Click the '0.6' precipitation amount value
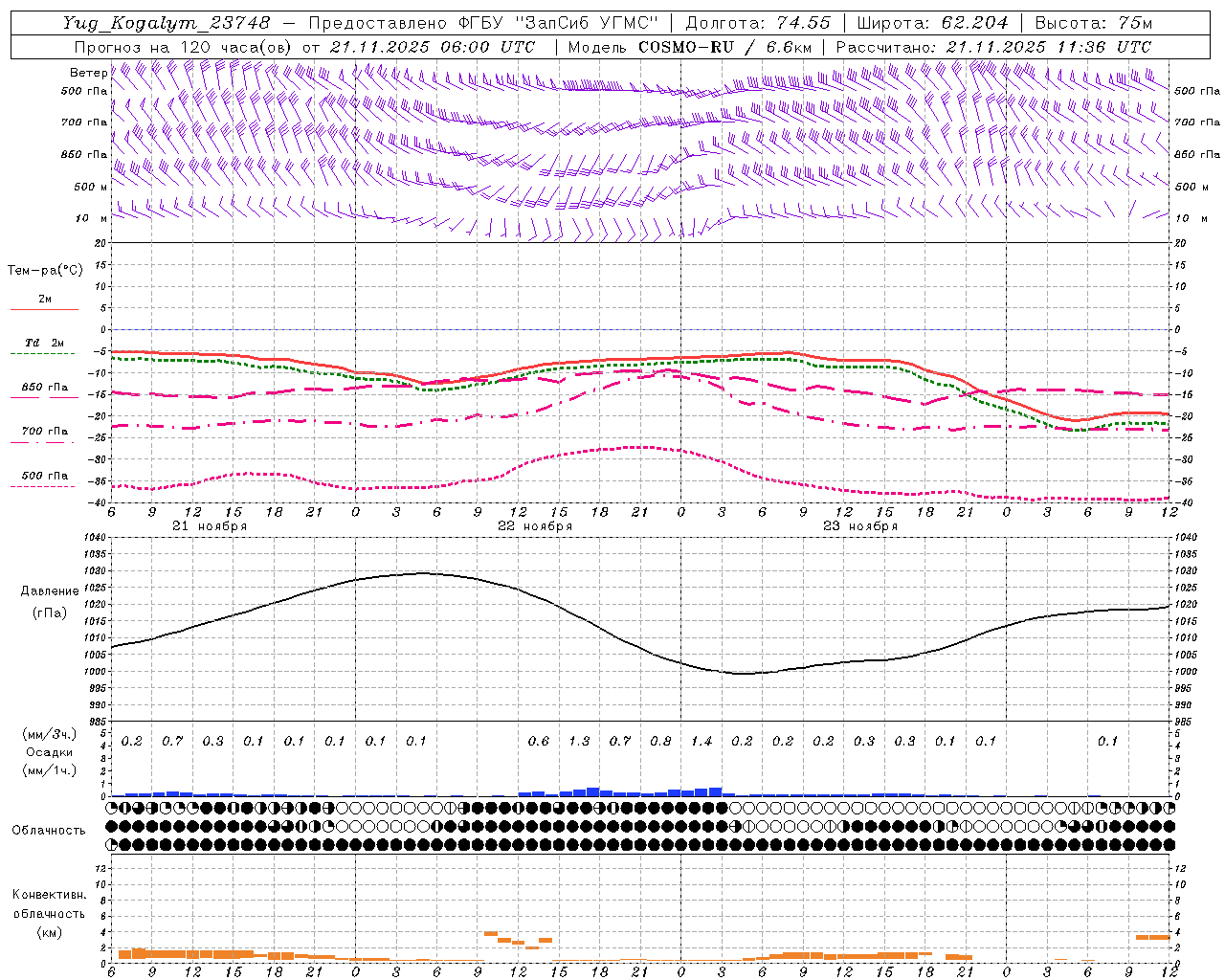 [x=539, y=742]
